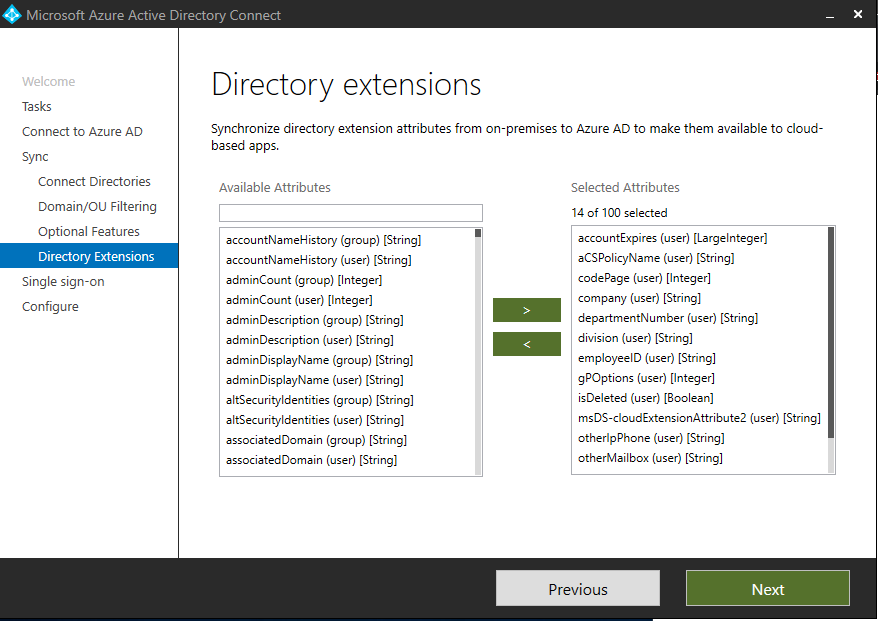Open the Optional Features step
This screenshot has height=621, width=878.
(89, 231)
